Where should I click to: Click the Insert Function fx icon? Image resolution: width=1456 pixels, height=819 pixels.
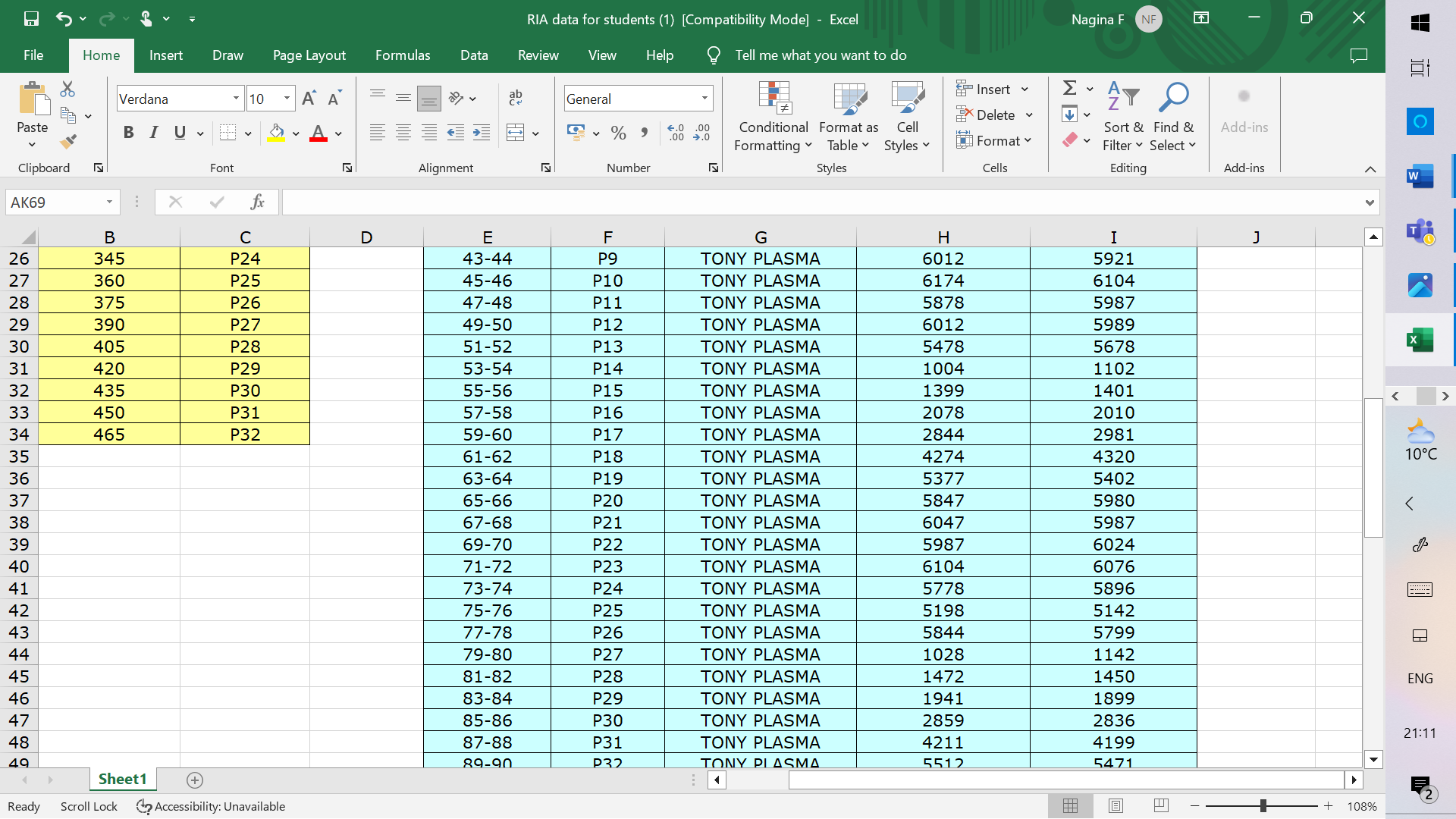pos(257,202)
